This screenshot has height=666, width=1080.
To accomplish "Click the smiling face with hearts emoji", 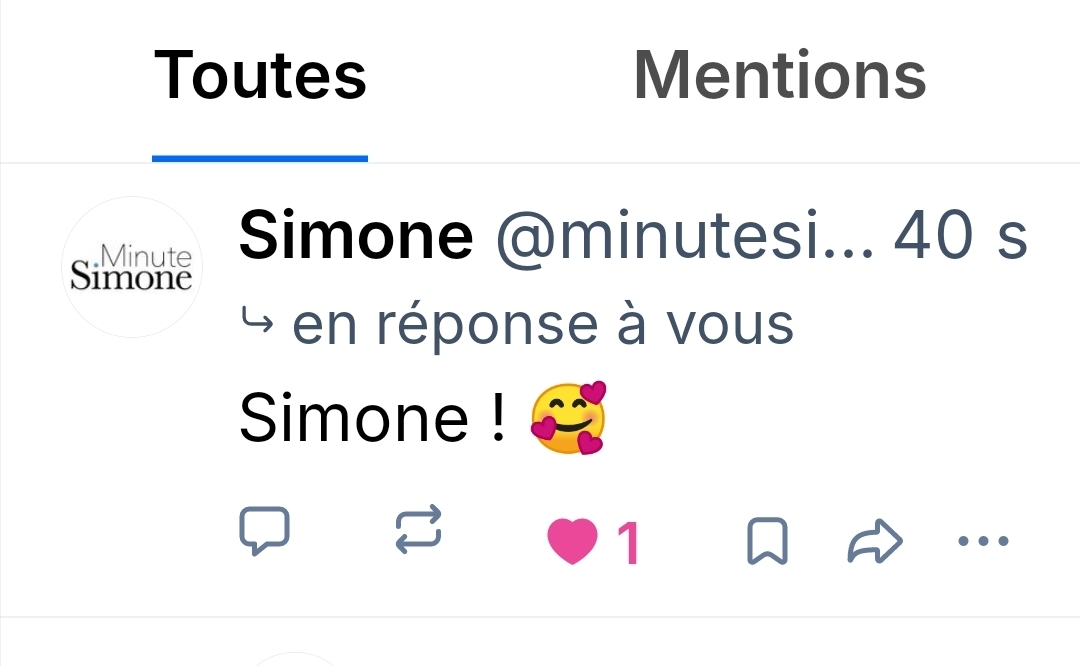I will [x=568, y=417].
